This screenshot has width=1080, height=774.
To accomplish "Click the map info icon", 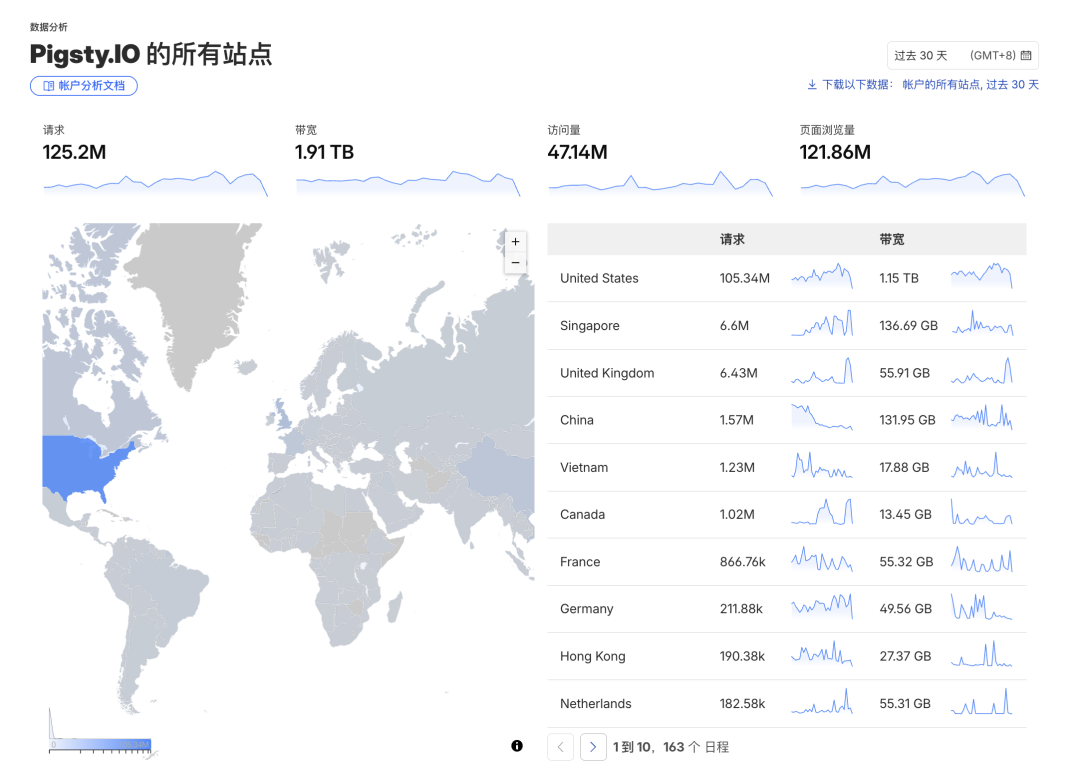I will (517, 746).
